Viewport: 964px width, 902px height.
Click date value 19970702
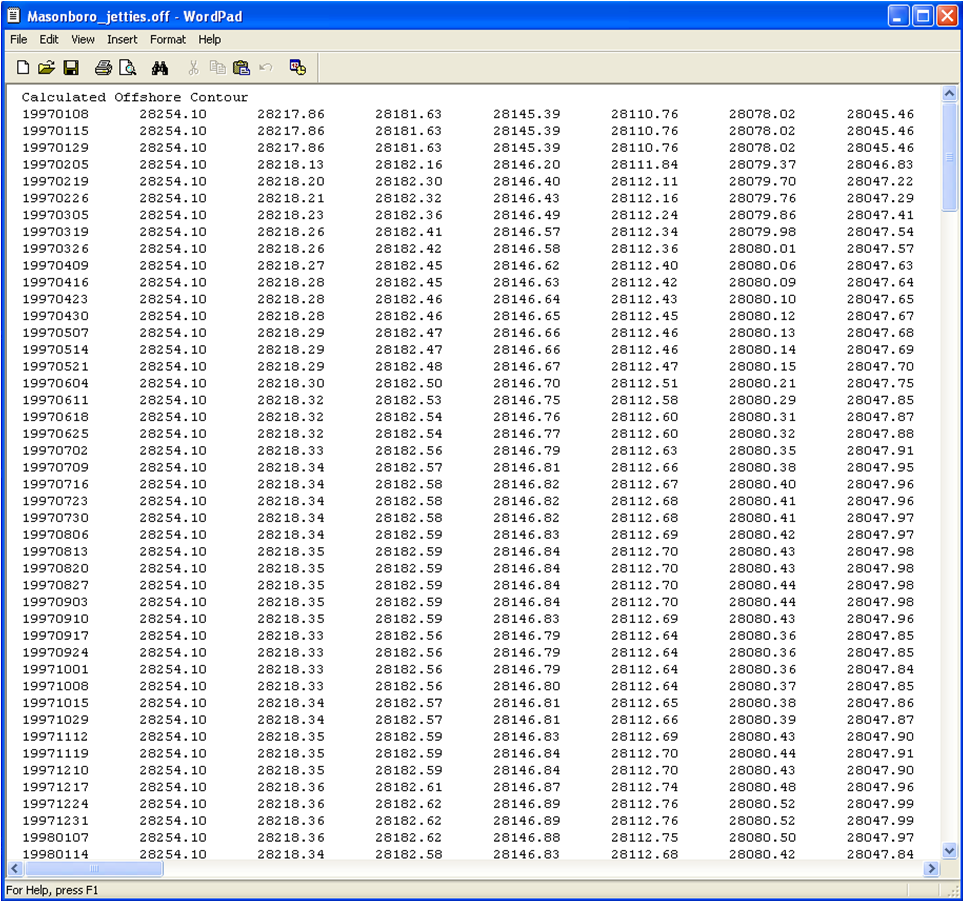[55, 450]
